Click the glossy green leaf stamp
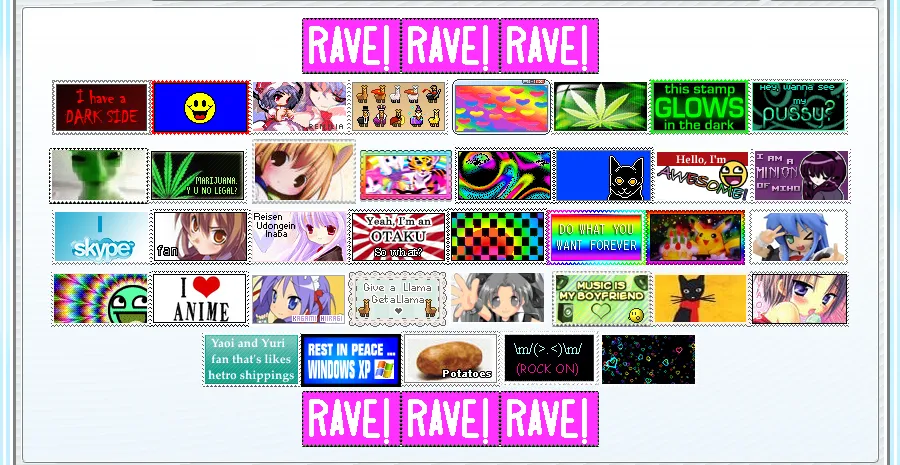Image resolution: width=900 pixels, height=465 pixels. pyautogui.click(x=600, y=107)
